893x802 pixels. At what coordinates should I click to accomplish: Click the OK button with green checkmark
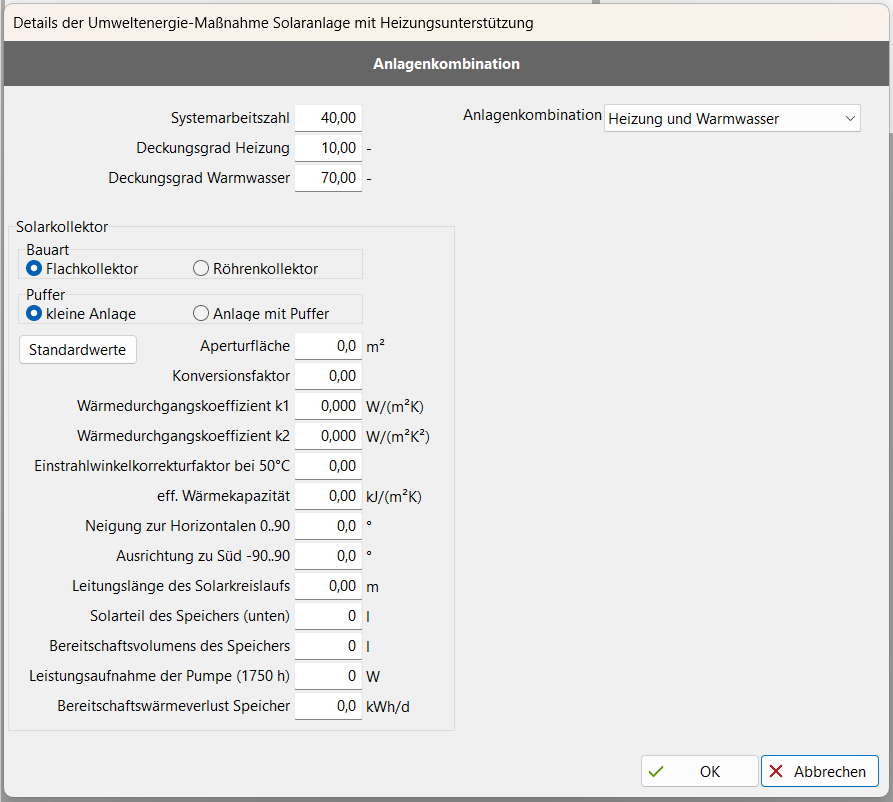click(699, 771)
